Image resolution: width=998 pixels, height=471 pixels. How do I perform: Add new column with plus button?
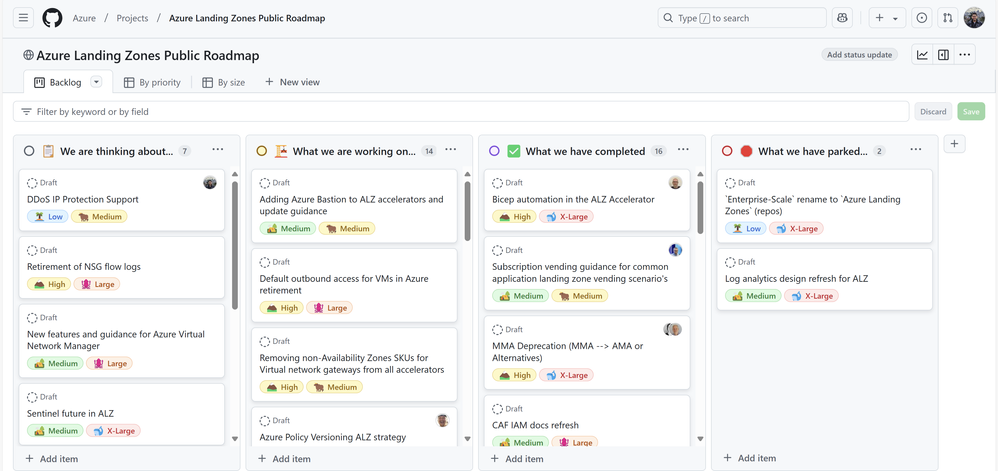click(954, 144)
